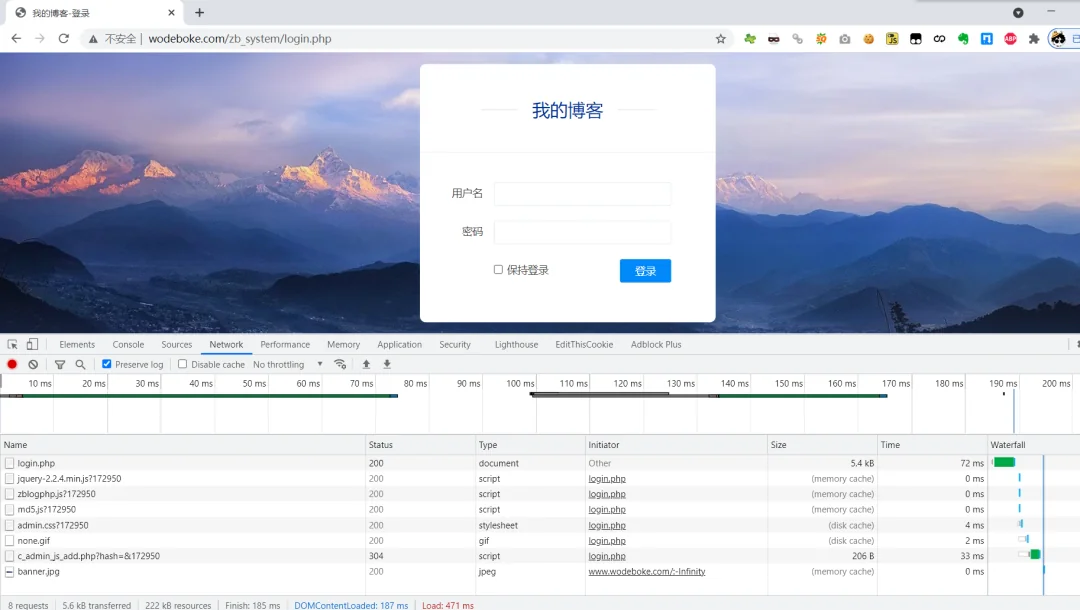This screenshot has width=1080, height=610.
Task: Open the EditThisCookie tab
Action: coord(584,344)
